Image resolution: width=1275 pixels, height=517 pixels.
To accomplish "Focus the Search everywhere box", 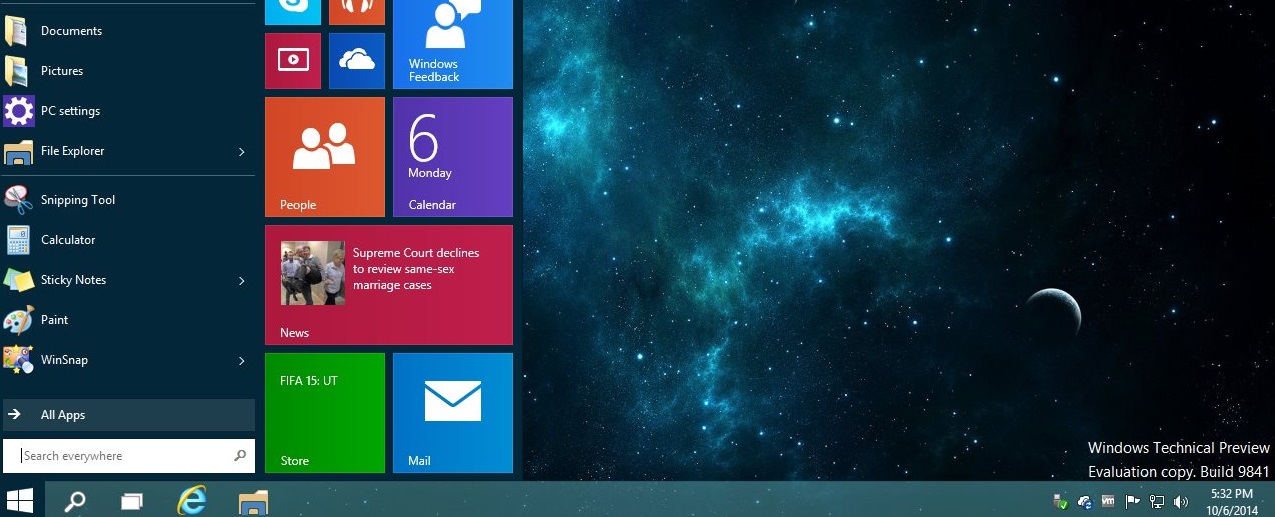I will click(x=129, y=456).
